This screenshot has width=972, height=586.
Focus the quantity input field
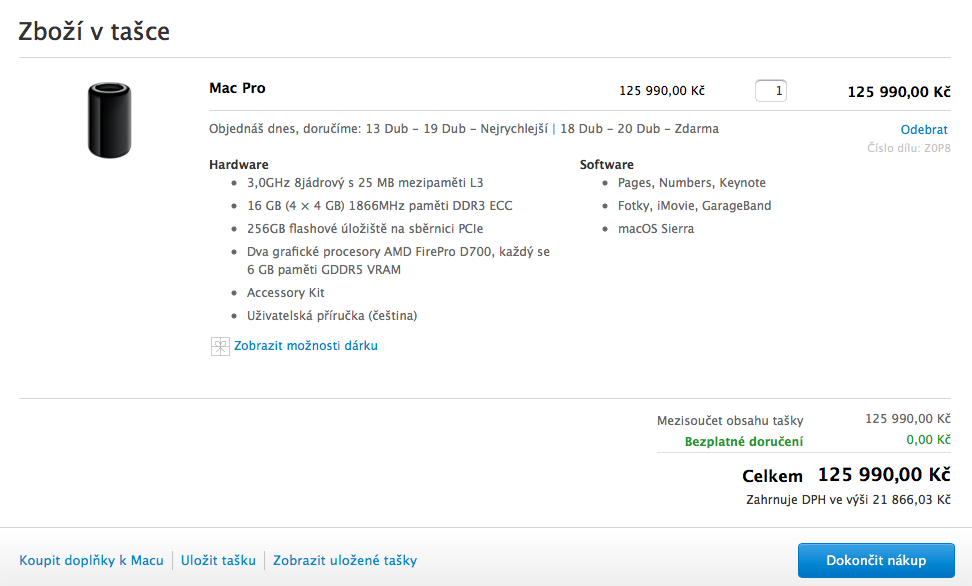point(771,91)
